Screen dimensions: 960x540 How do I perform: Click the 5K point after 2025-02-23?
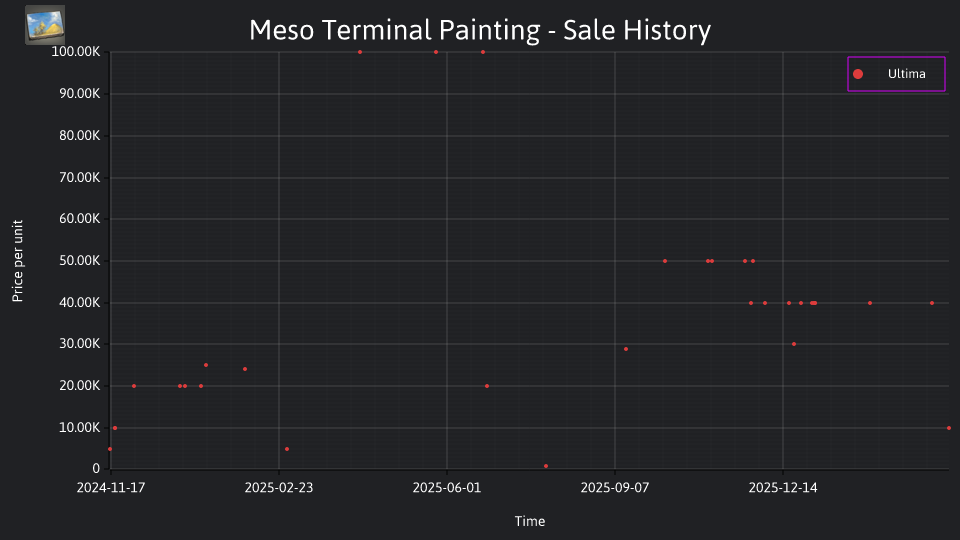(x=287, y=449)
